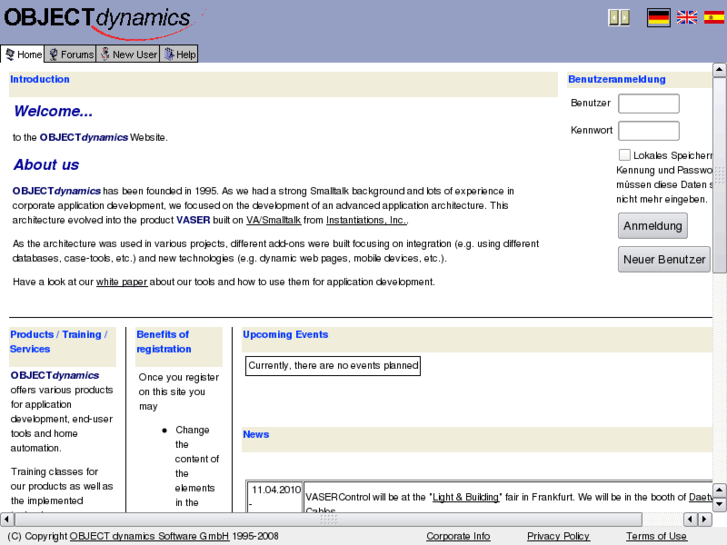727x545 pixels.
Task: Click the Anmeldung button
Action: 652,226
